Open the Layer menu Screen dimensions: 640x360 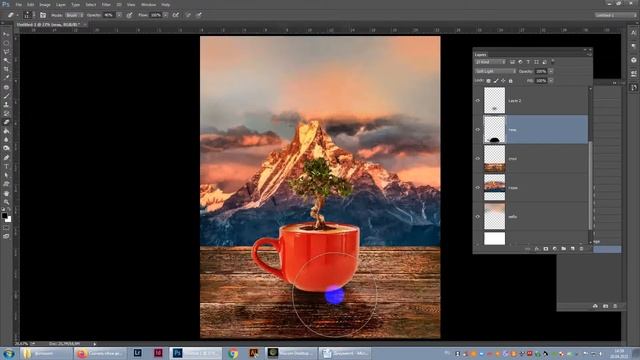[x=61, y=4]
